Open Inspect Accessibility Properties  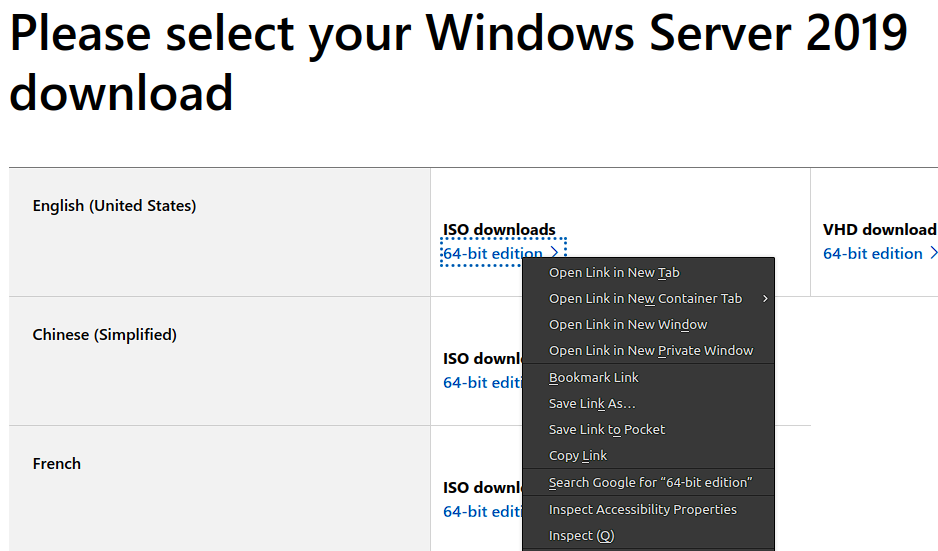pyautogui.click(x=648, y=510)
